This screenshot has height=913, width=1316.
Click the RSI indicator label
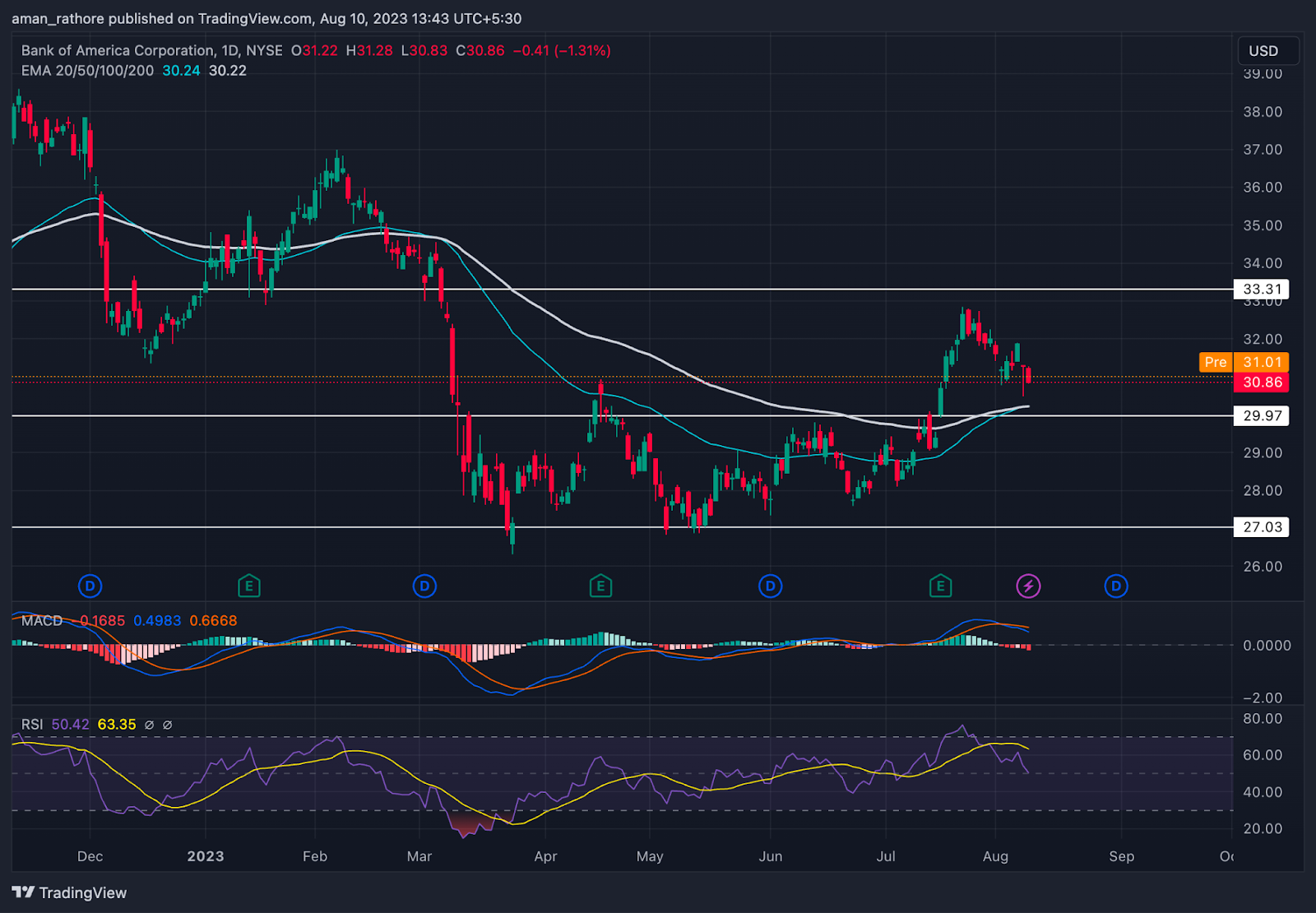(x=32, y=725)
